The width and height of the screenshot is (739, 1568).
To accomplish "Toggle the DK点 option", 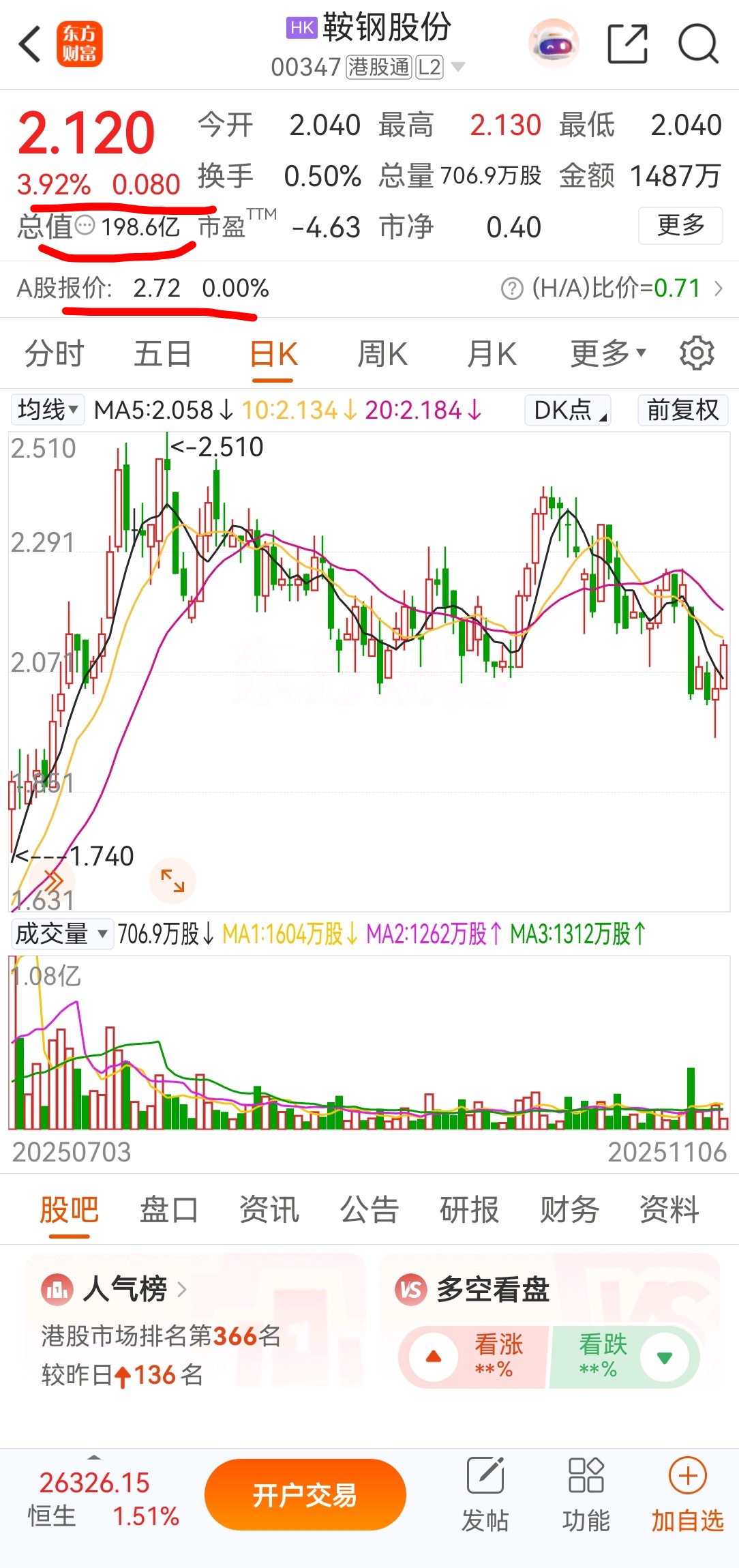I will coord(568,410).
